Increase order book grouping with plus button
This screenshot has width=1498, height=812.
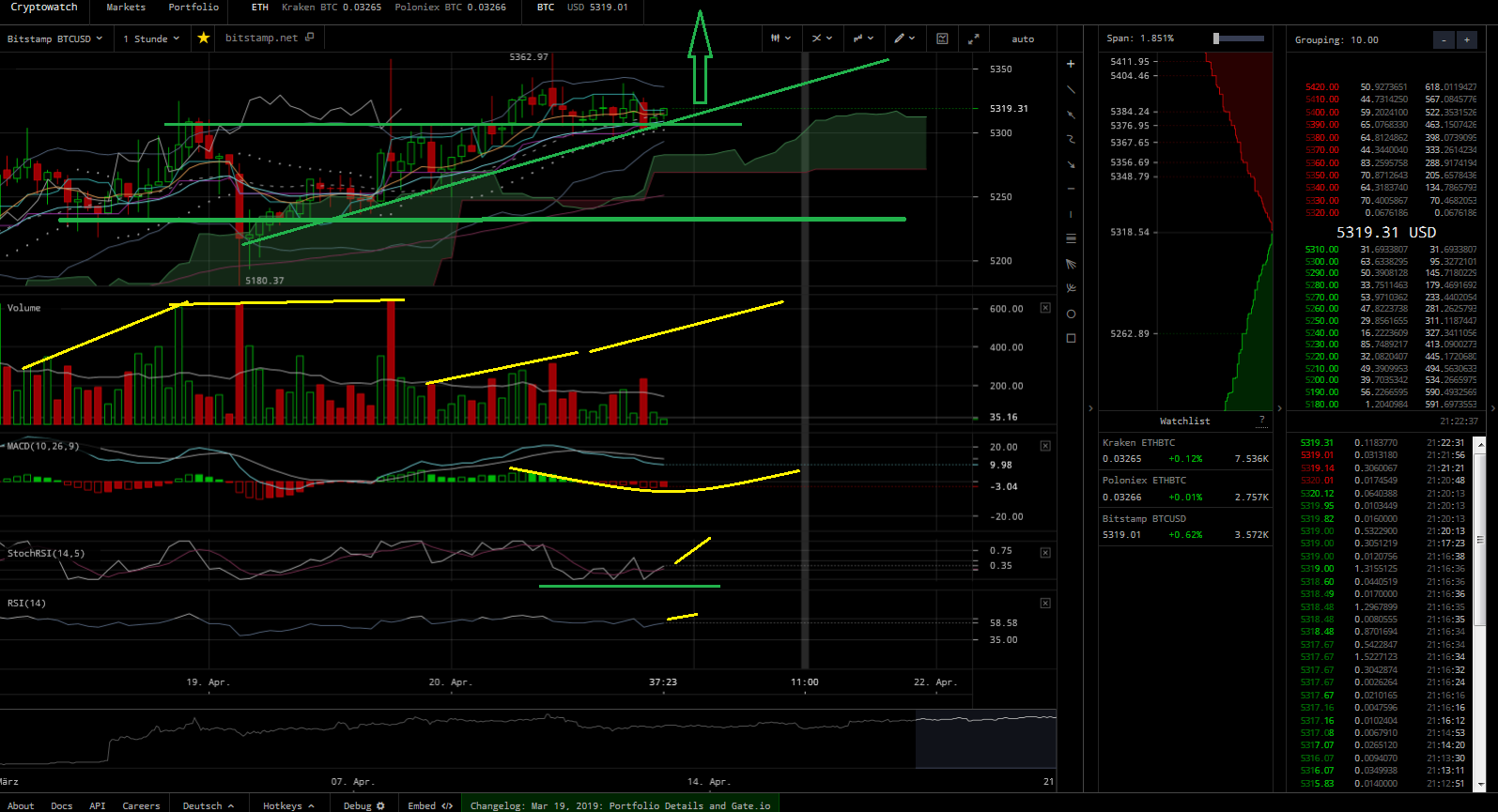(x=1467, y=39)
